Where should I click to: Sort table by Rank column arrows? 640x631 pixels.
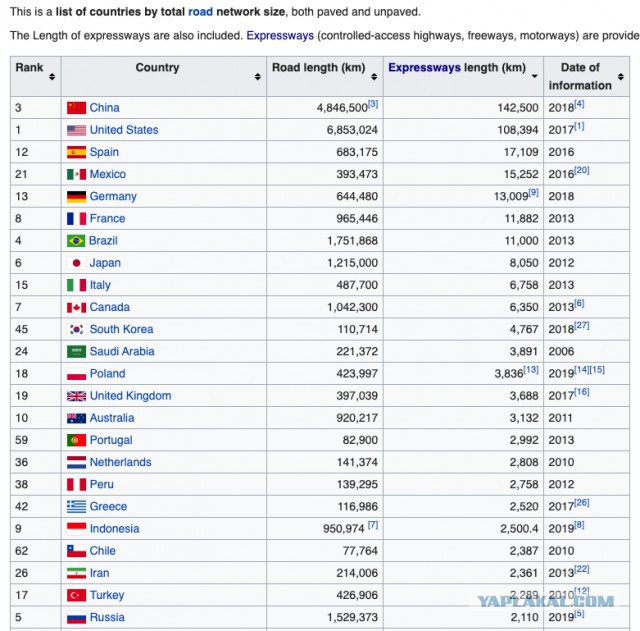(52, 76)
